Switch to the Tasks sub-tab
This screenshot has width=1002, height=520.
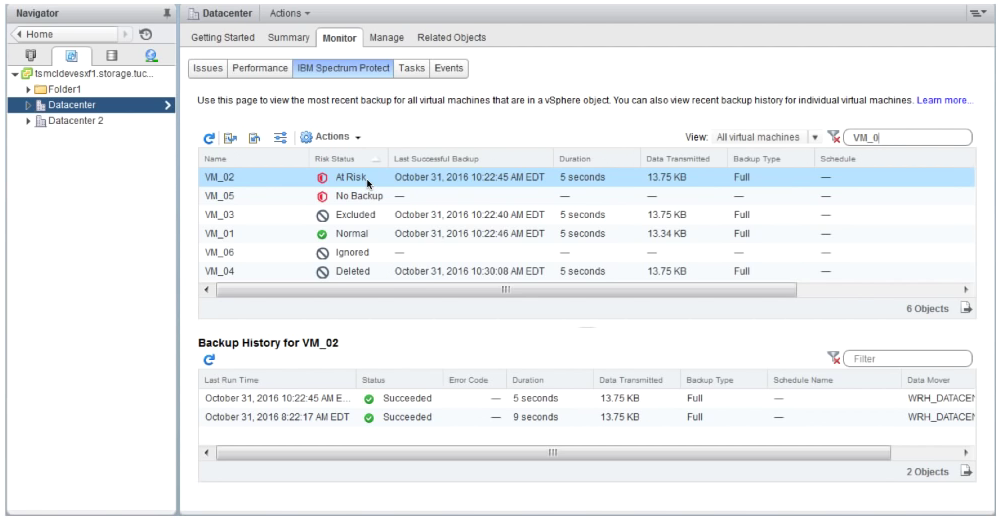point(412,68)
